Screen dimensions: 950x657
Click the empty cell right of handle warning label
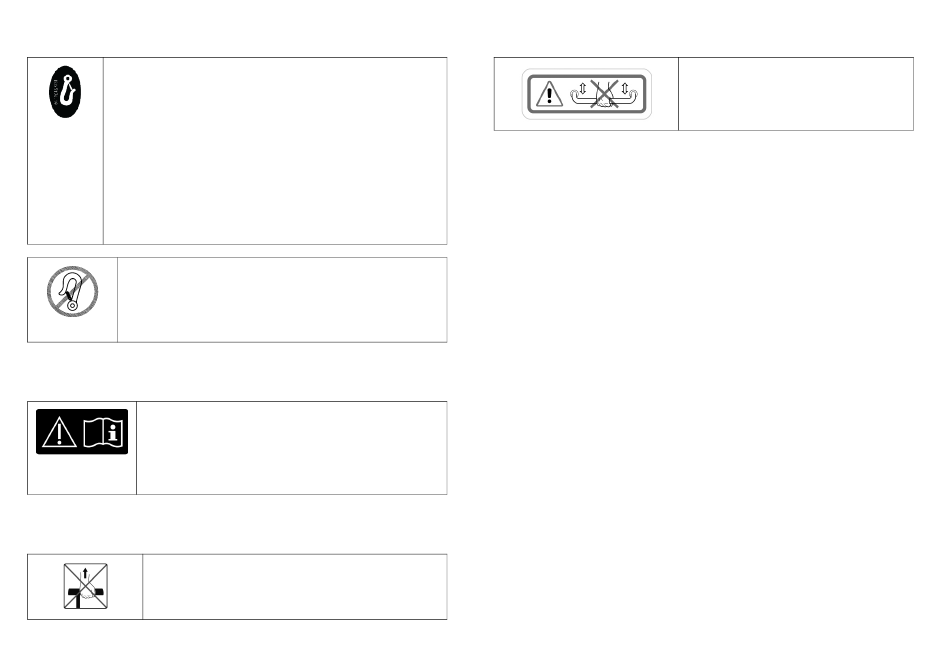tap(796, 94)
